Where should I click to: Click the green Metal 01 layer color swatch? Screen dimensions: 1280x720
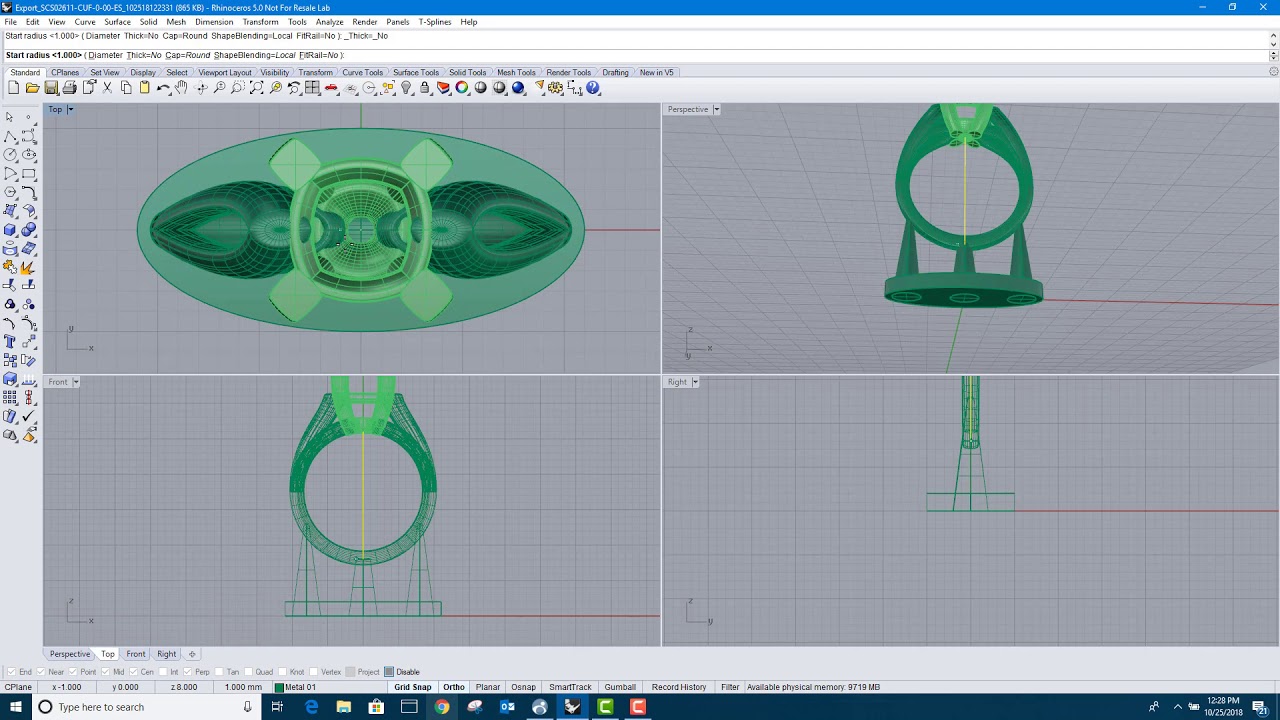(279, 687)
